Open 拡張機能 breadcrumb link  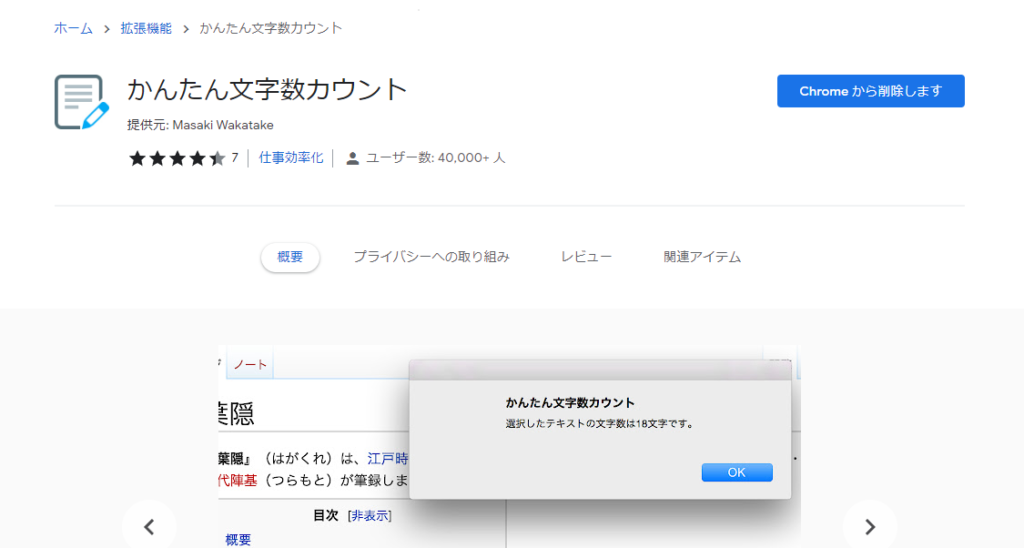click(145, 28)
